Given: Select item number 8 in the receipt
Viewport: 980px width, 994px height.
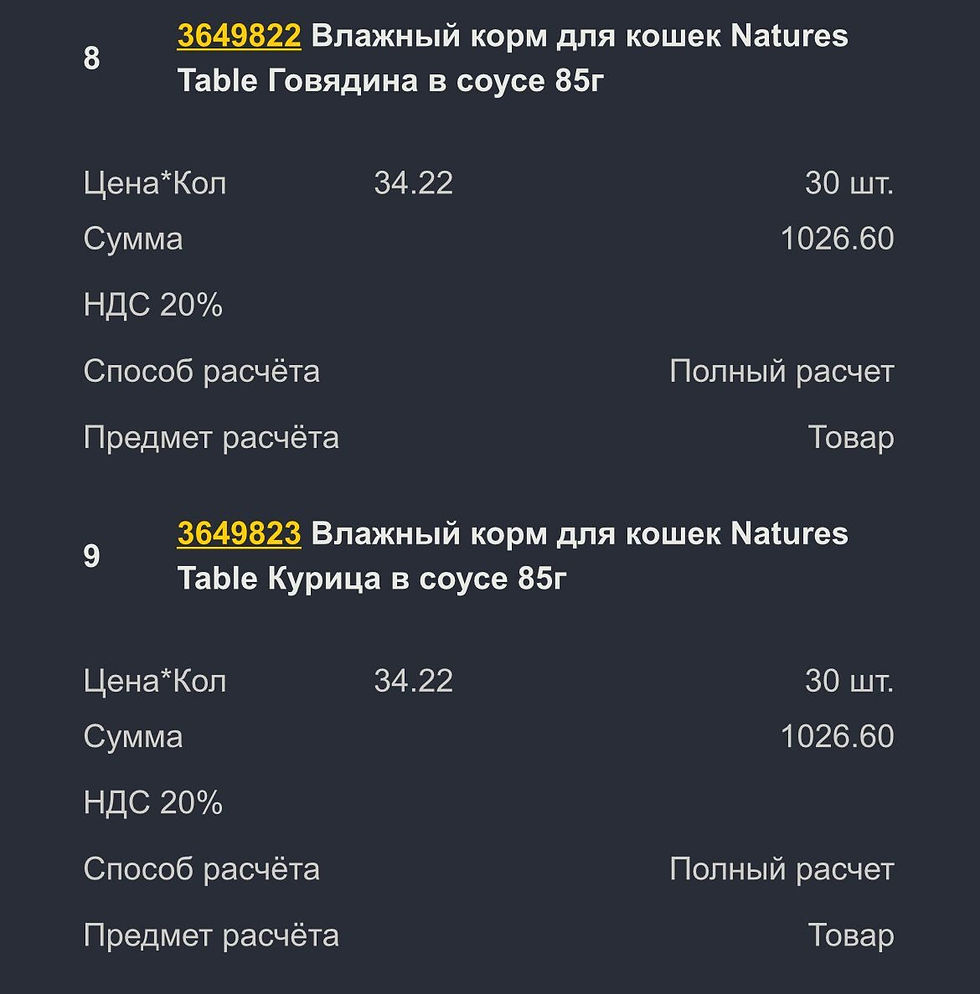Looking at the screenshot, I should (x=92, y=59).
